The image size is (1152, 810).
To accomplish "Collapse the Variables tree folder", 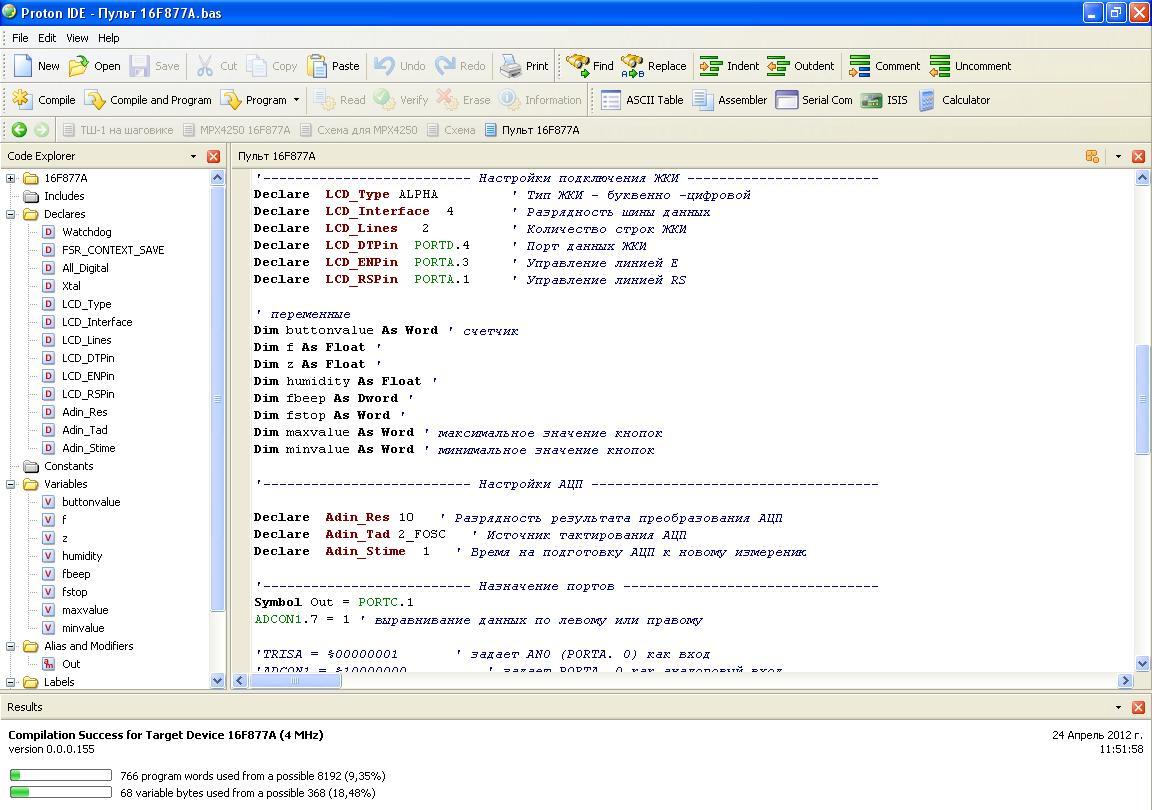I will click(x=11, y=484).
